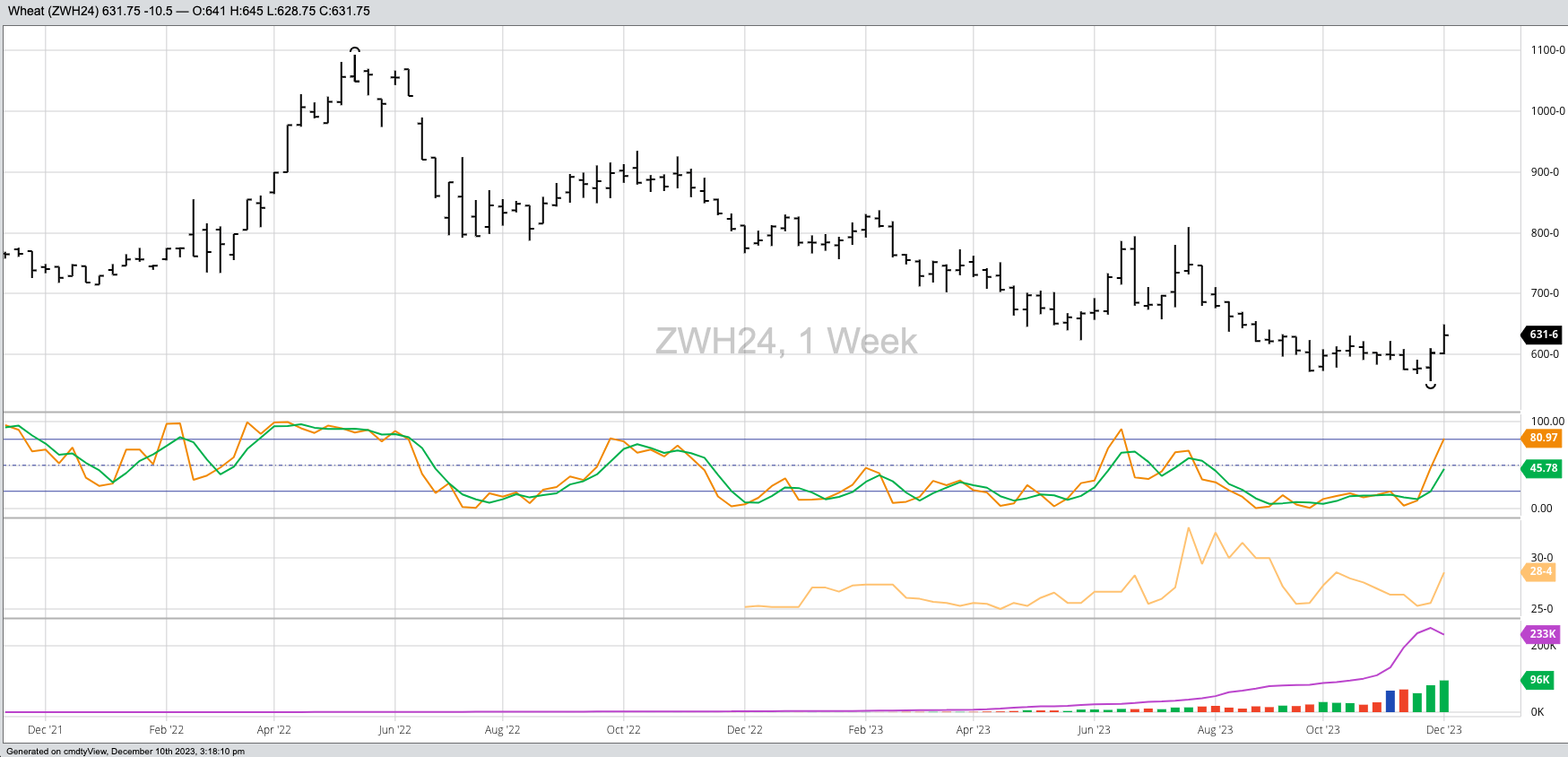Click the purple 233K open interest tag
The image size is (1568, 757).
1542,634
